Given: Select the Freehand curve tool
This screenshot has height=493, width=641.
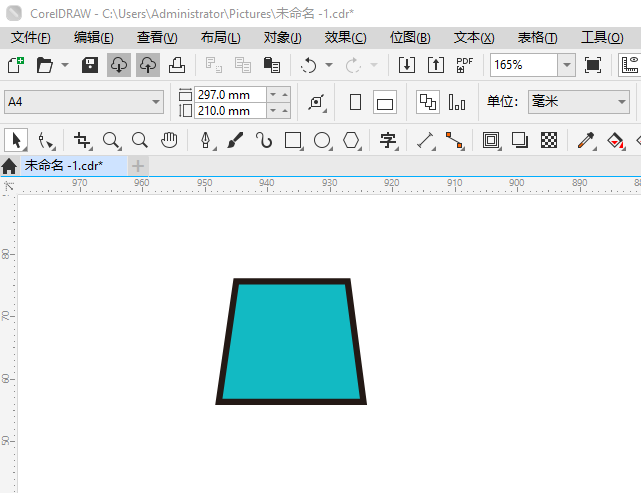Looking at the screenshot, I should (x=264, y=141).
